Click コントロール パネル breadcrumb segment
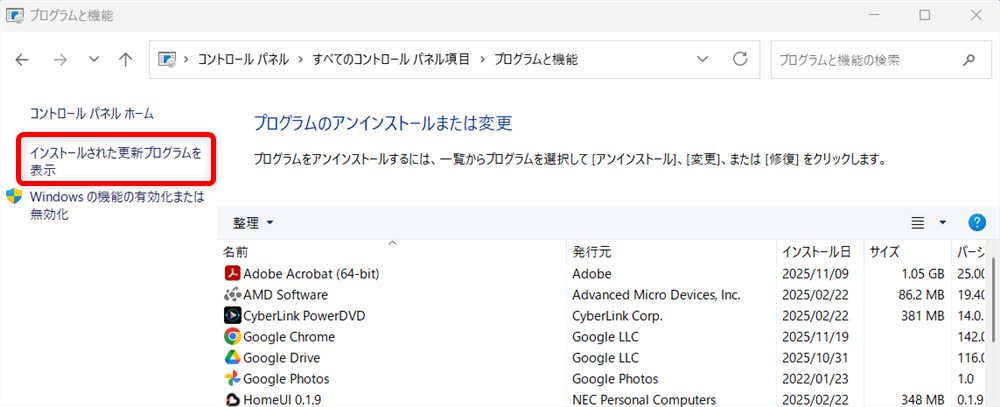Viewport: 1000px width, 407px height. pos(243,60)
